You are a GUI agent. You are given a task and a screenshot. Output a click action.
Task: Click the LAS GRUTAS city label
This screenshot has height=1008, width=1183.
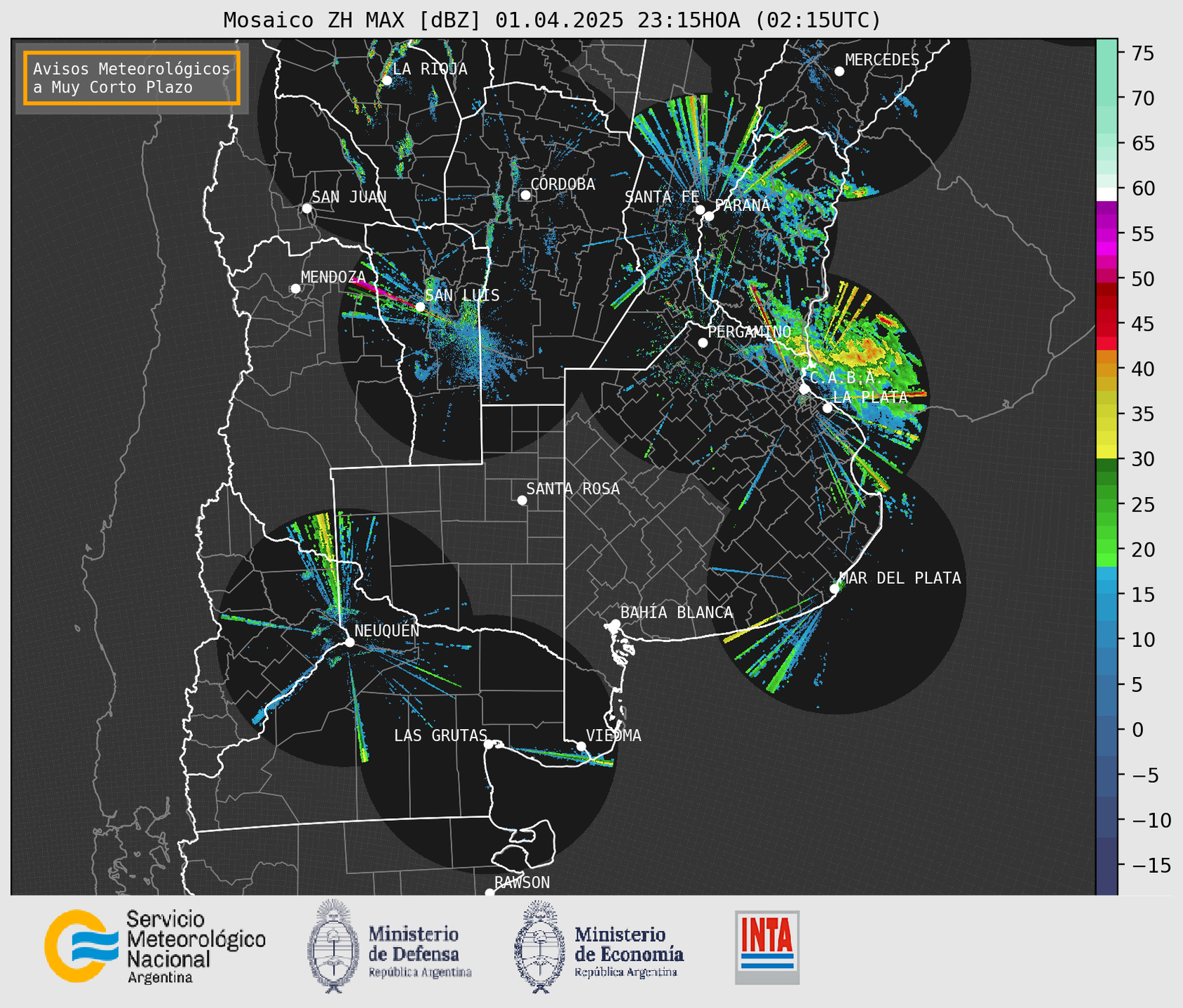440,735
